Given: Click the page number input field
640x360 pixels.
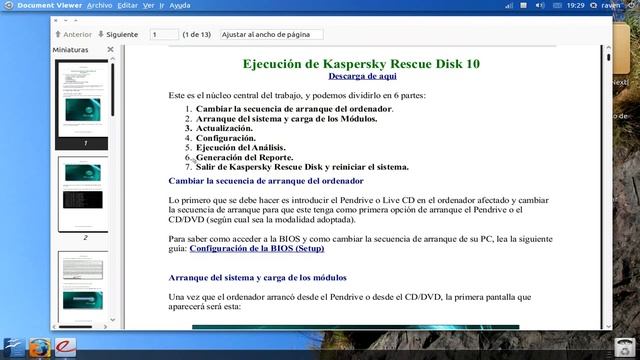Looking at the screenshot, I should pyautogui.click(x=164, y=35).
